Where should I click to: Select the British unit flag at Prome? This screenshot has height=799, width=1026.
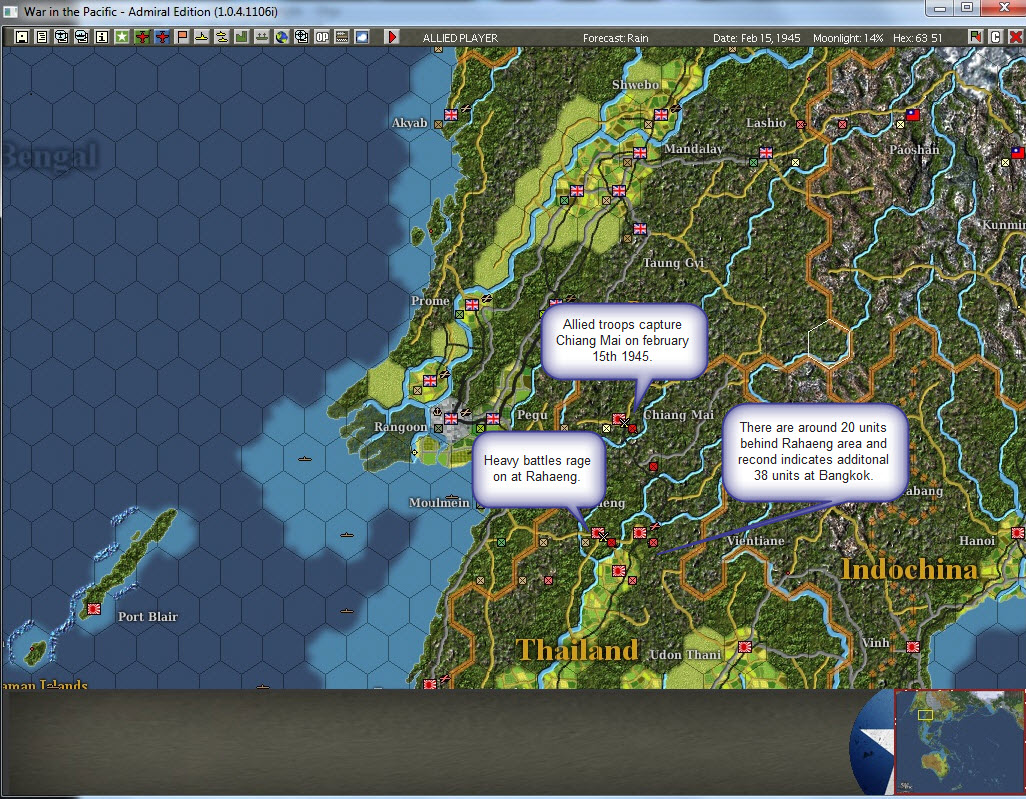pos(472,304)
